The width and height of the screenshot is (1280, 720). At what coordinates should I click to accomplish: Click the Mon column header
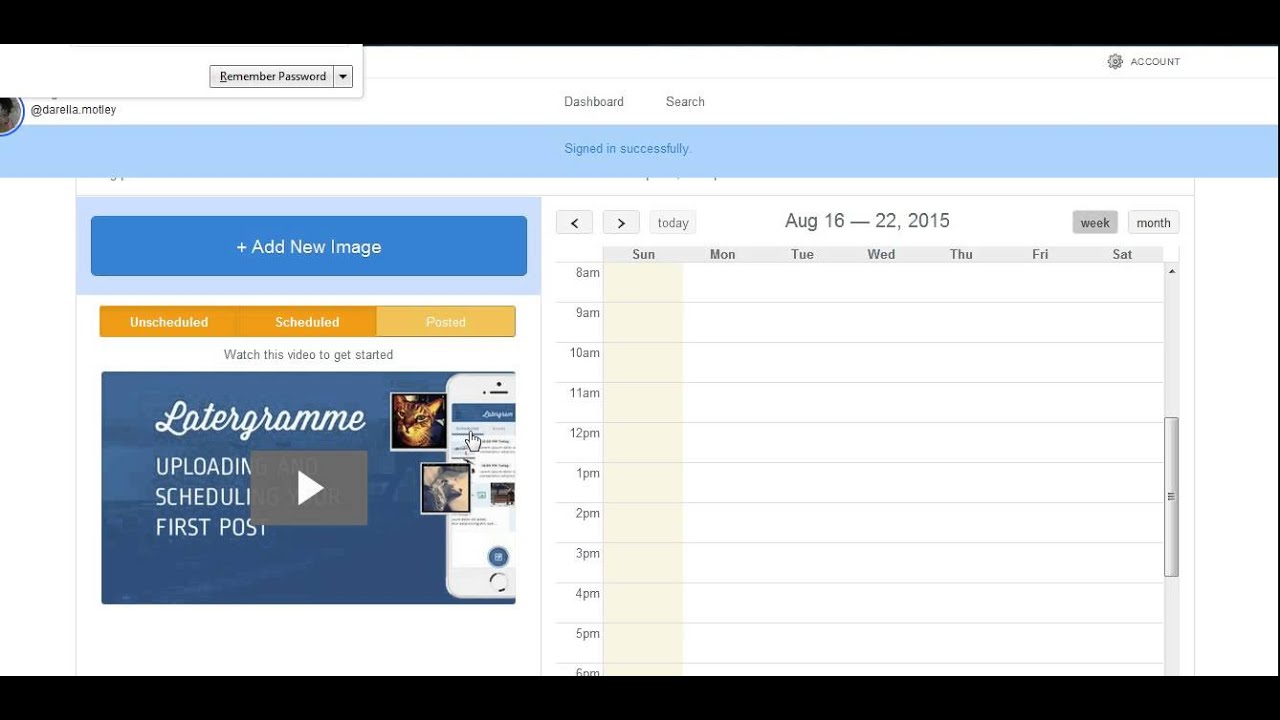(x=722, y=255)
